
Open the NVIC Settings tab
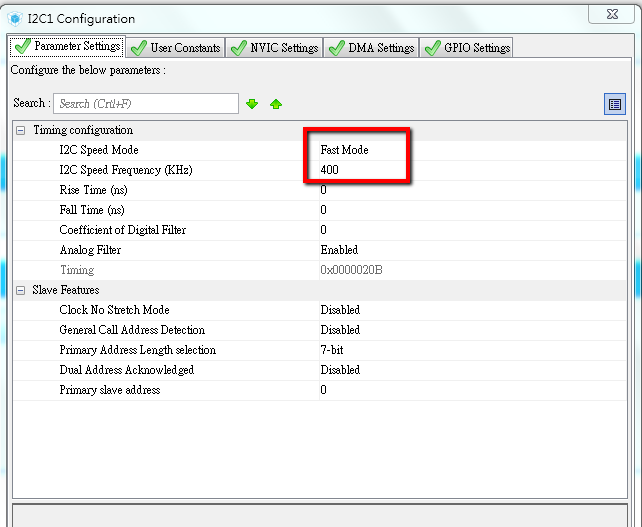point(276,48)
